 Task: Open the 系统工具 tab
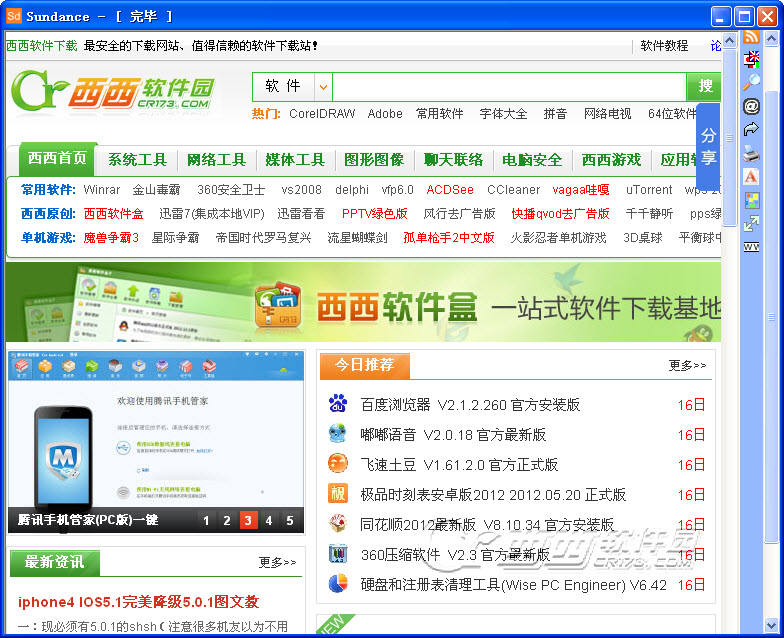coord(138,160)
